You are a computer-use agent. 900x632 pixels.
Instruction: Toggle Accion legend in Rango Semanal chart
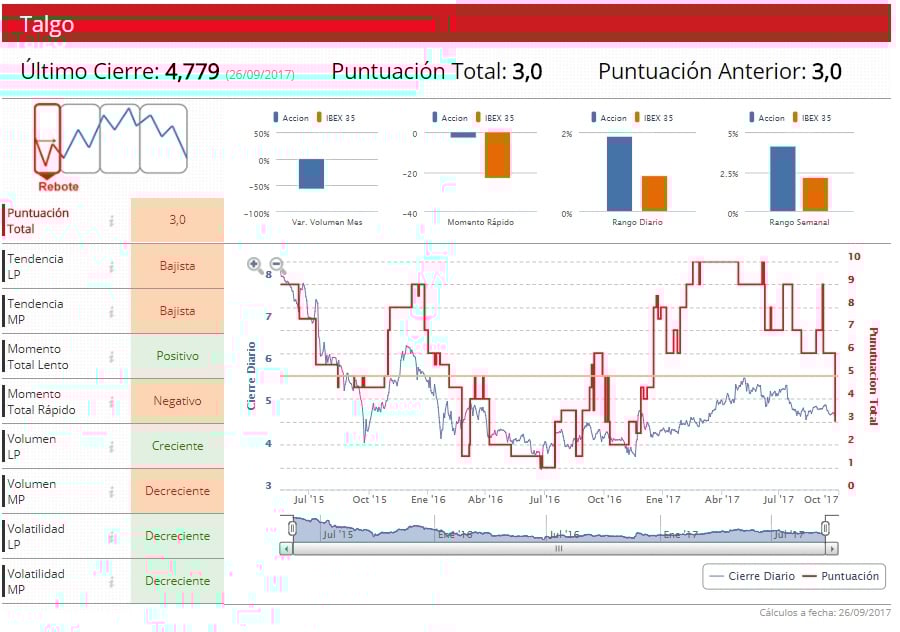[x=767, y=118]
